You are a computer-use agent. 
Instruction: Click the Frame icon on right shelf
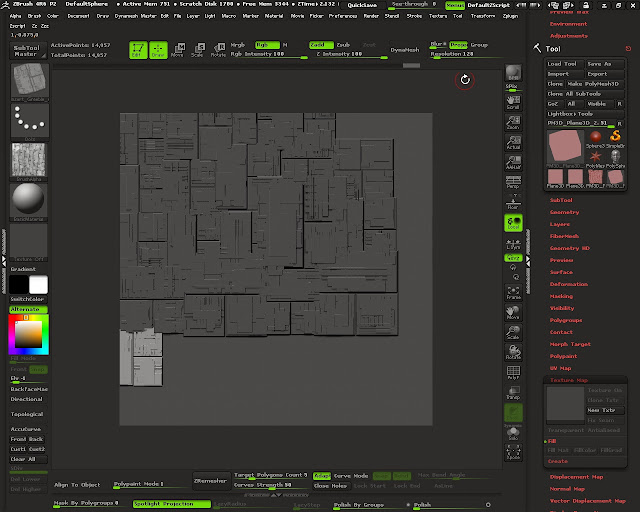coord(513,293)
